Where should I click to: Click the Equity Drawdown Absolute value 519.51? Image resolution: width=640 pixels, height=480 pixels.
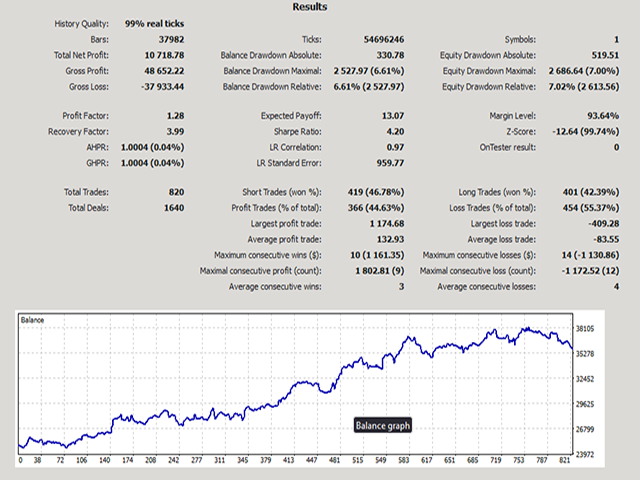(605, 55)
